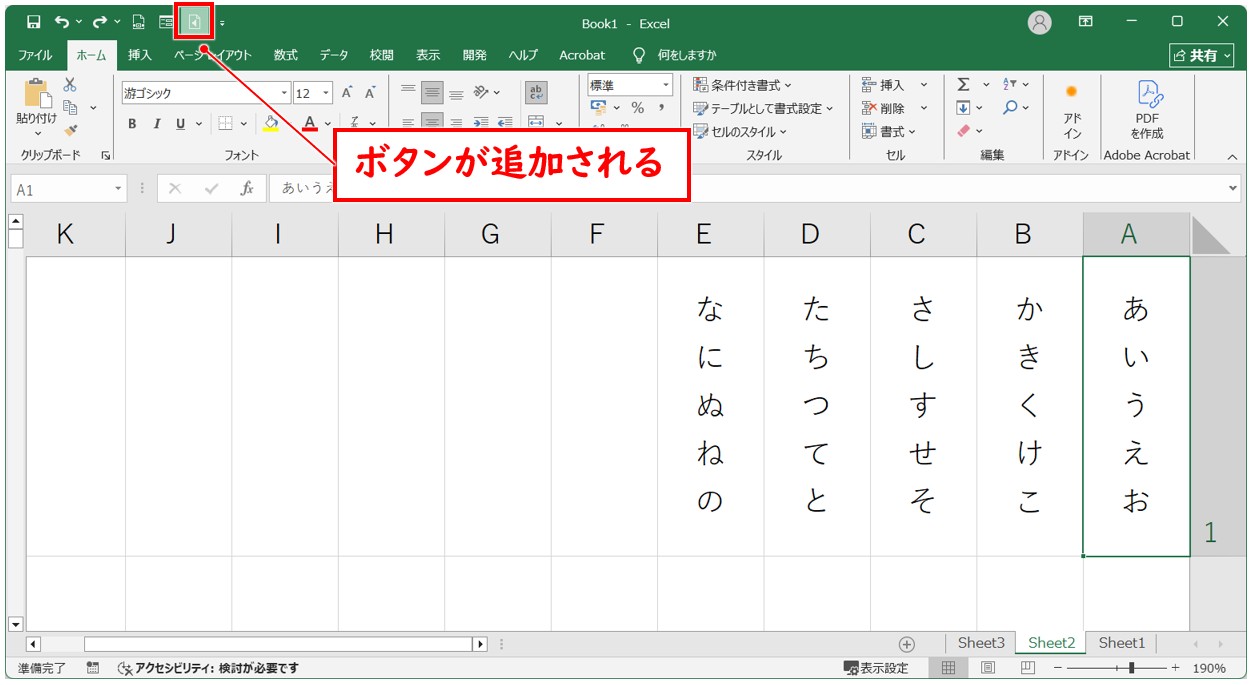Switch to the Acrobat ribbon tab

[x=582, y=55]
